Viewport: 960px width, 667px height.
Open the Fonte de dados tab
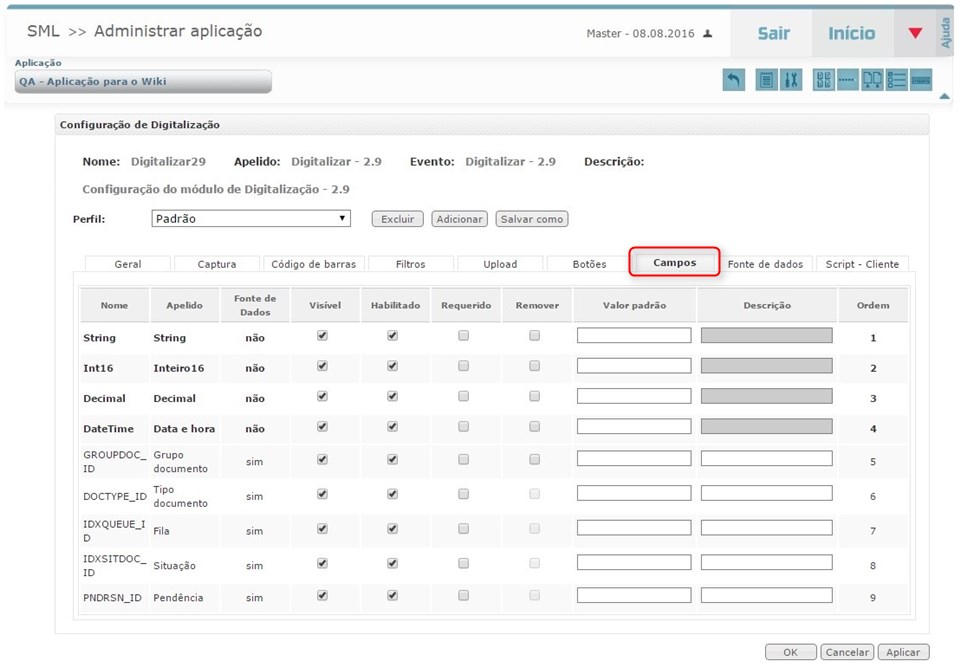click(x=765, y=264)
